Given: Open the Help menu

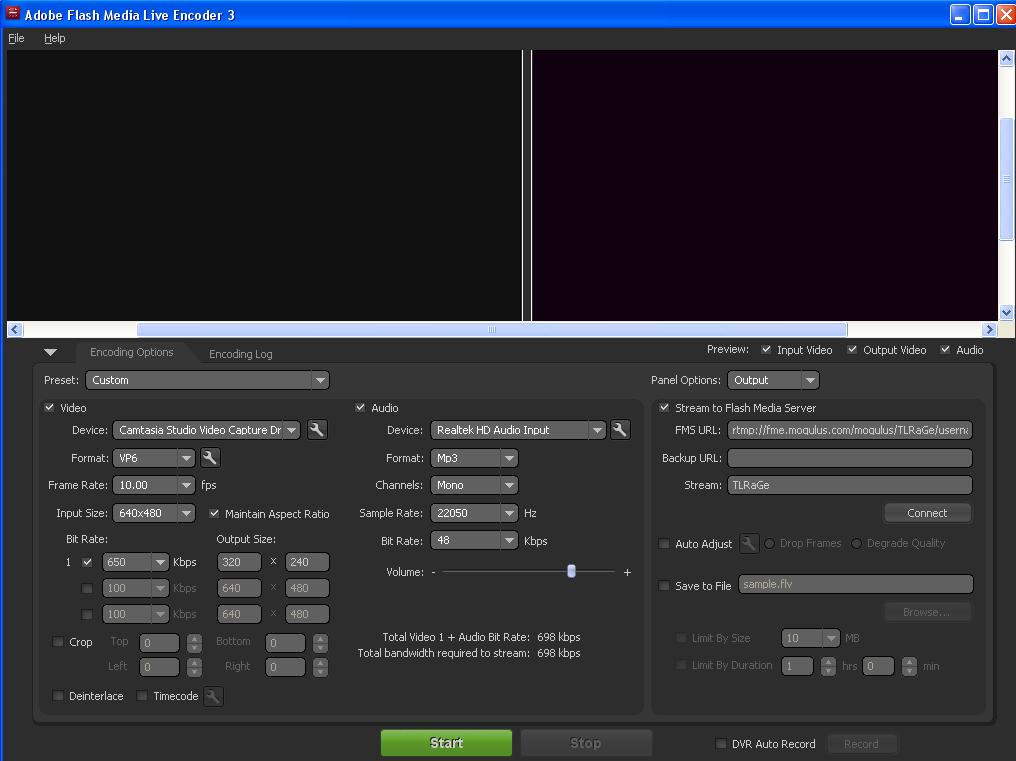Looking at the screenshot, I should point(54,38).
